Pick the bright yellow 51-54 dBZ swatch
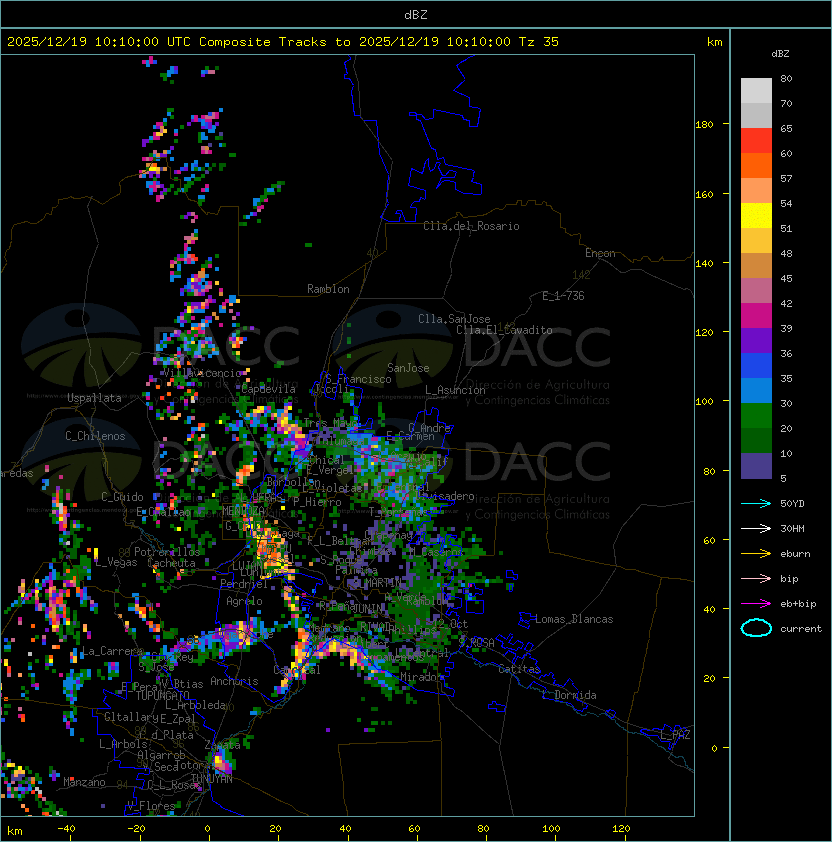 coord(756,216)
